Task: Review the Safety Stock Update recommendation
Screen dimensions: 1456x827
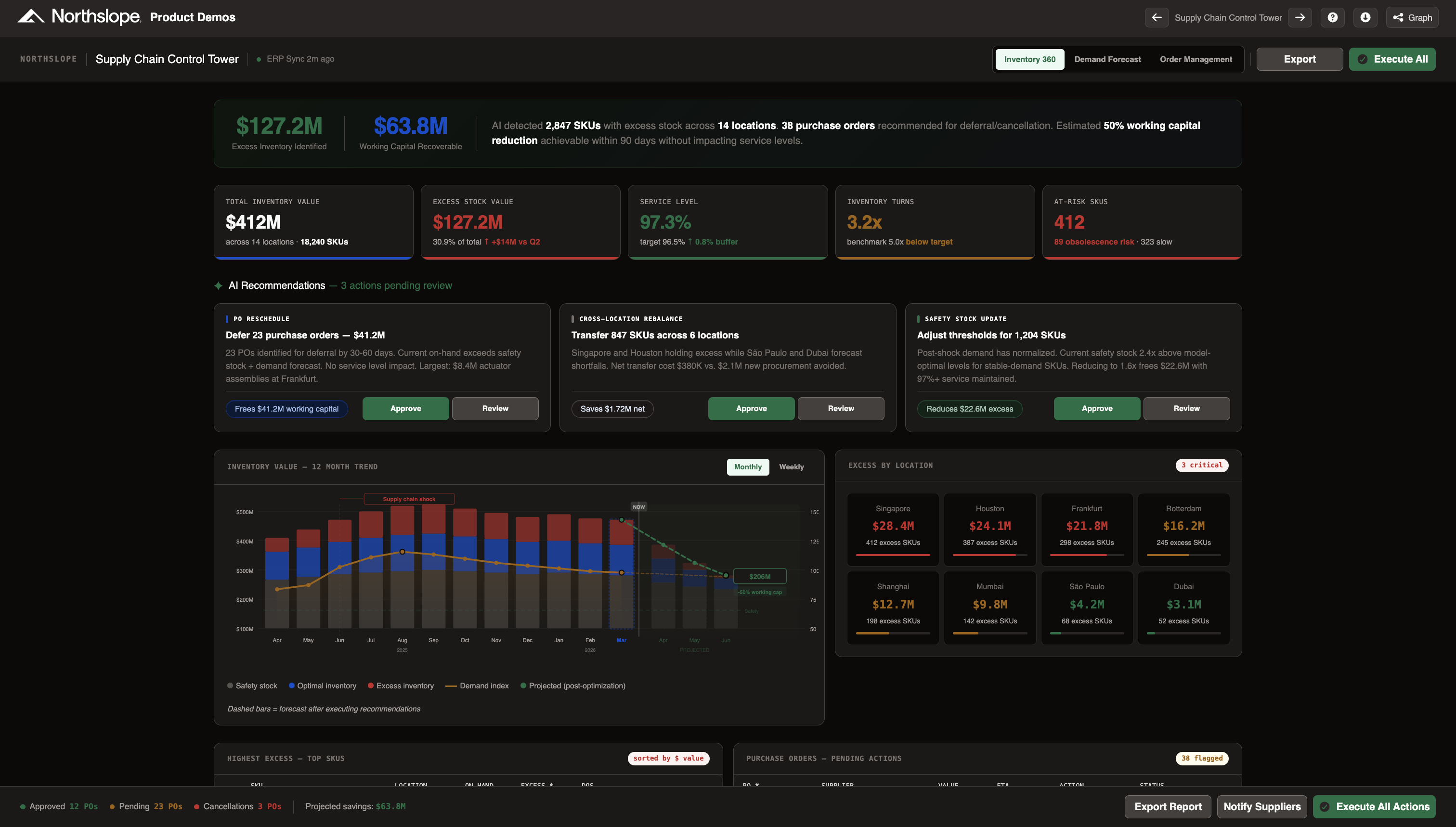Action: tap(1186, 408)
